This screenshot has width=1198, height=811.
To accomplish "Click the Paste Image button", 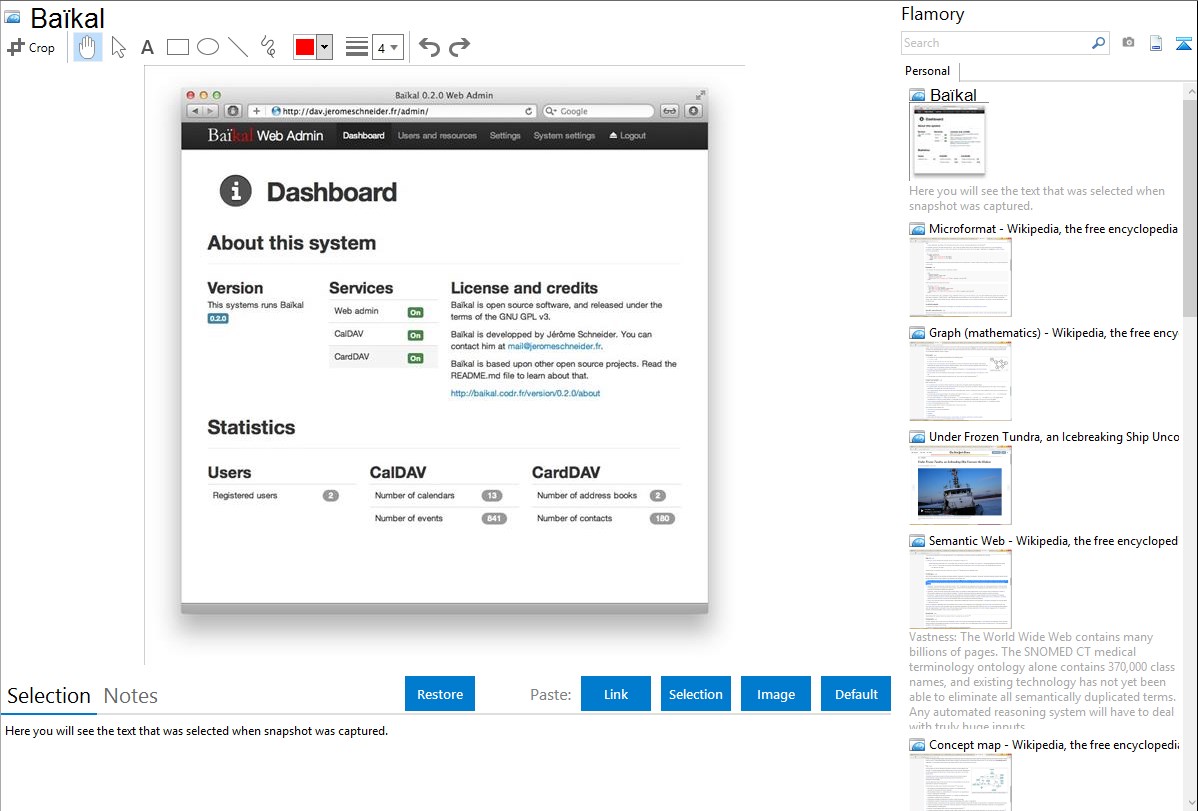I will (775, 694).
